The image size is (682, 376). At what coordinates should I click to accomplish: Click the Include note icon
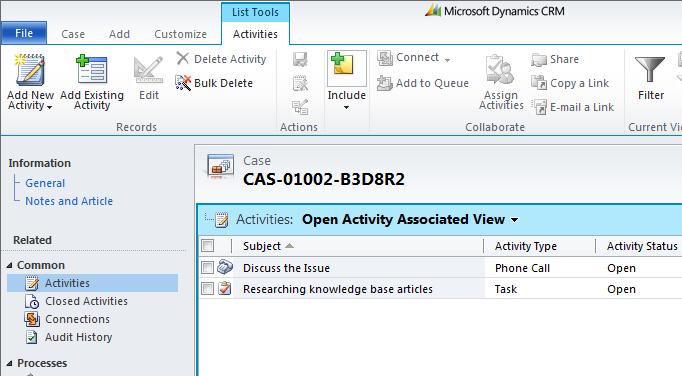(342, 64)
